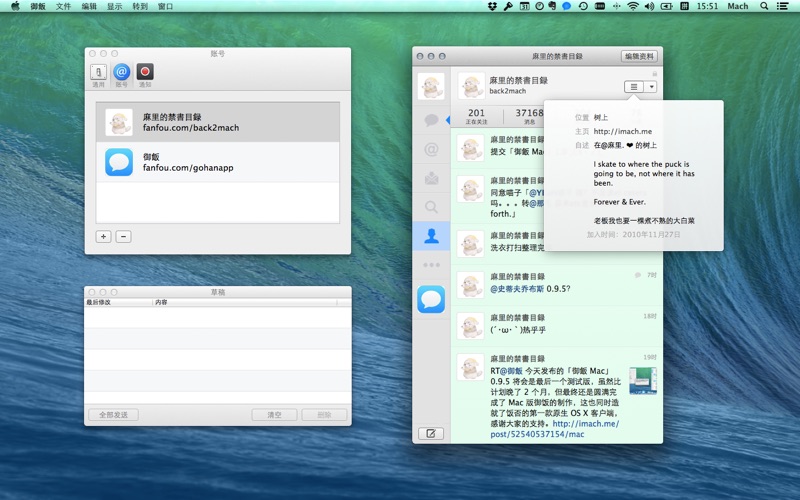Open the 通知 notifications preferences pane
The width and height of the screenshot is (800, 500).
145,74
